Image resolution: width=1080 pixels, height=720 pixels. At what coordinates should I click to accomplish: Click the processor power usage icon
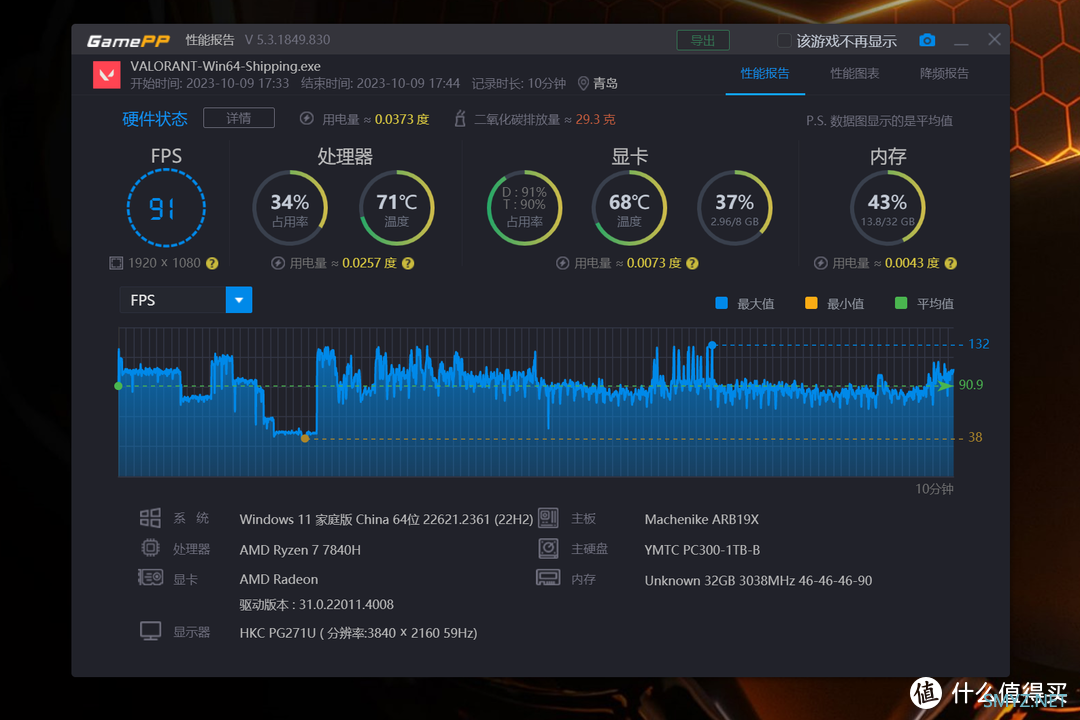(278, 263)
